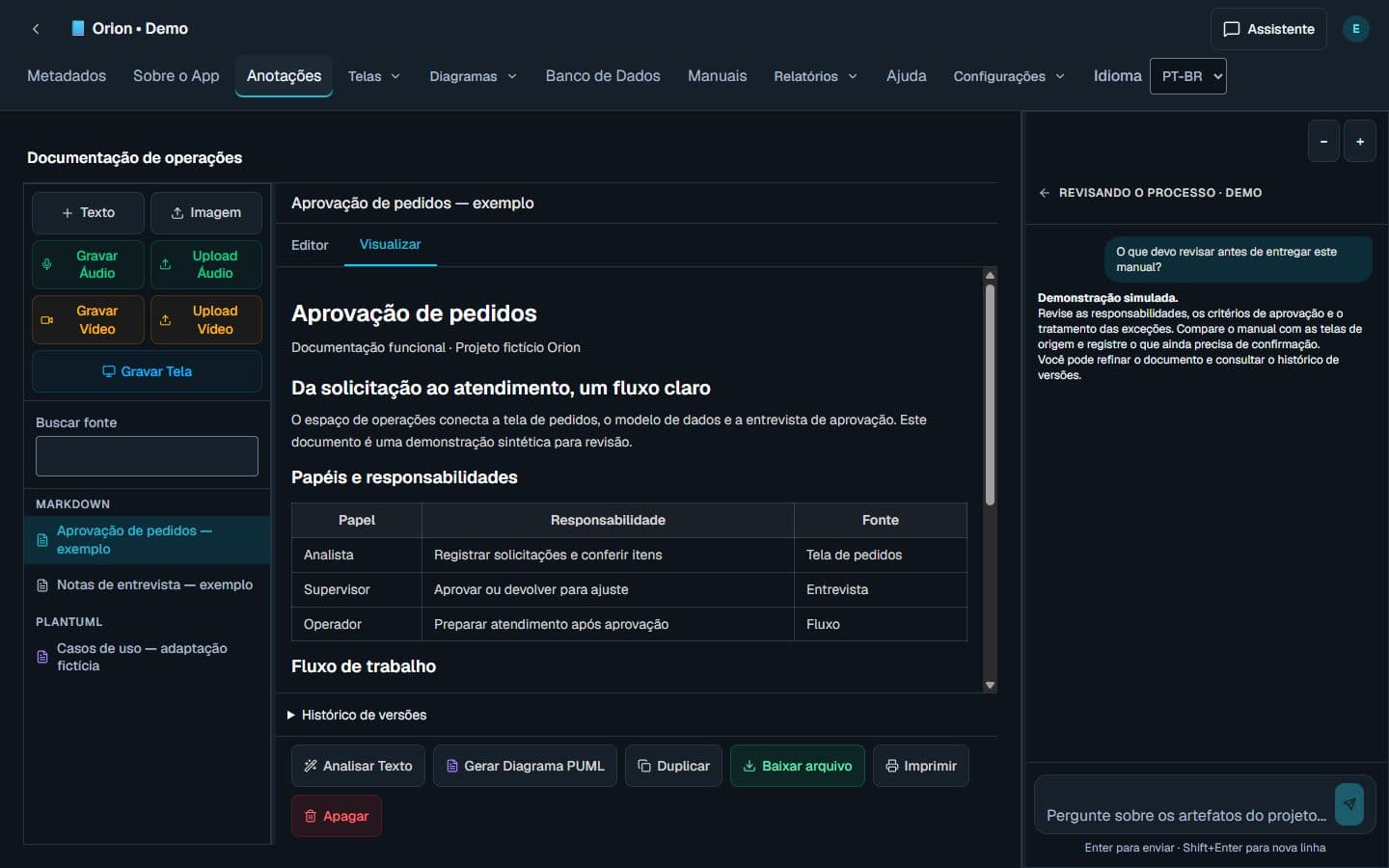Click the document preview scrollbar down arrow
Screen dimensions: 1389x868
990,686
